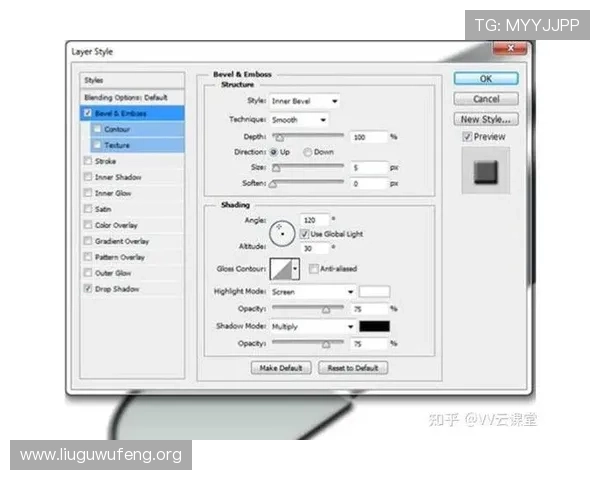Click the Depth value field showing 100
This screenshot has width=600, height=480.
(368, 137)
